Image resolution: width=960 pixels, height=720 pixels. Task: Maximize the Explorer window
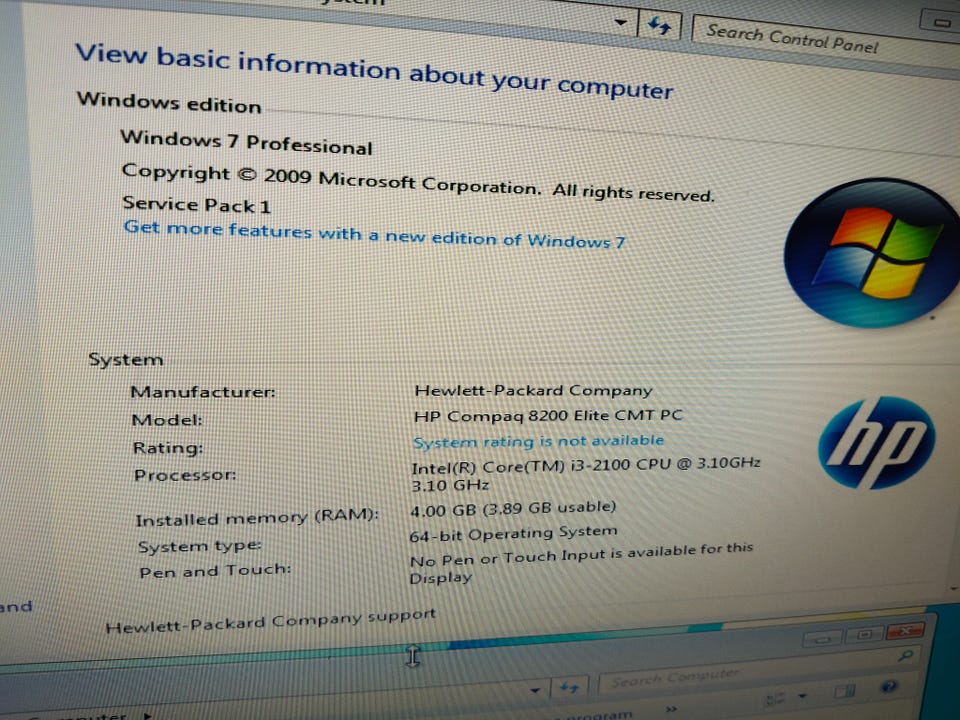coord(863,635)
